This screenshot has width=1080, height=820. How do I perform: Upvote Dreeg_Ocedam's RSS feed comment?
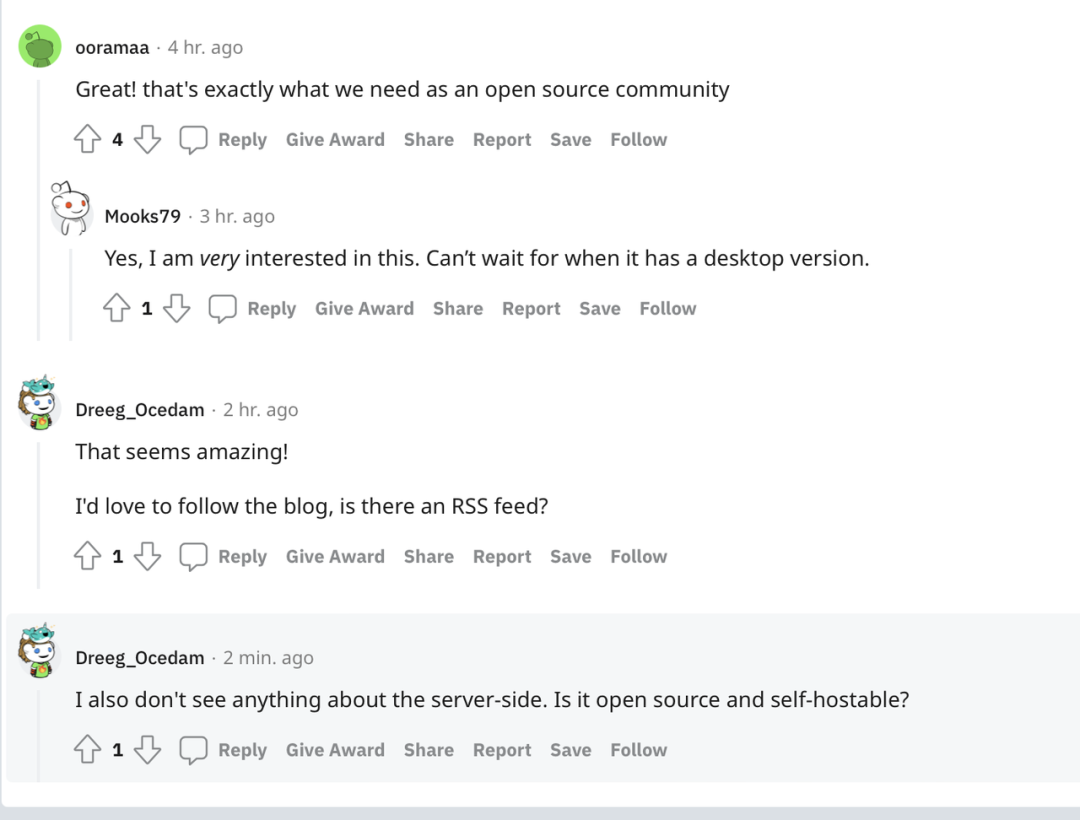[x=88, y=557]
